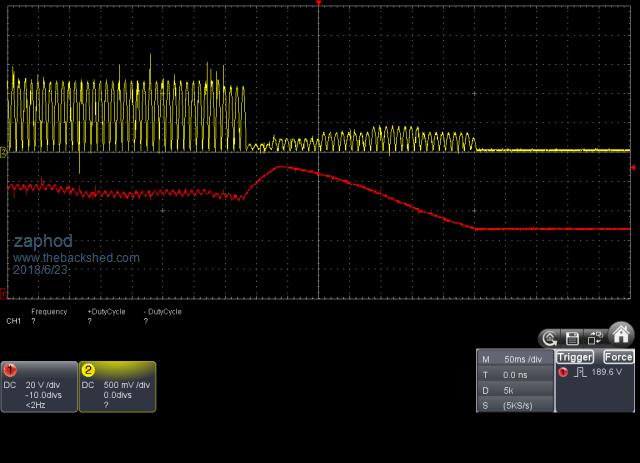Screen dimensions: 640x463
Task: Open the horizontal position 0.0 ns setting
Action: (515, 373)
